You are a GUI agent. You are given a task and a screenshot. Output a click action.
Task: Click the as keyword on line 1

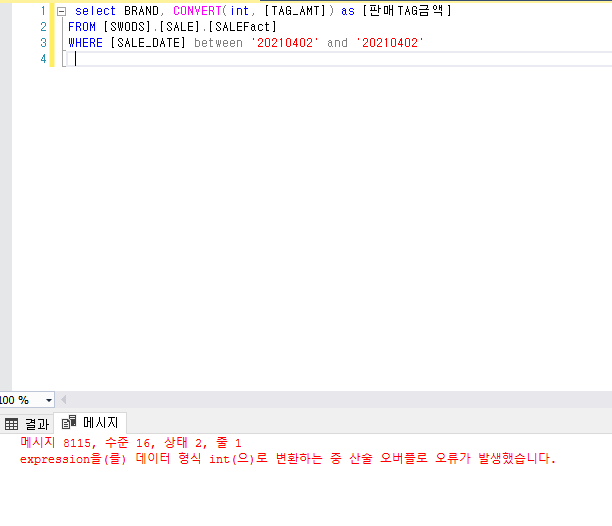pos(348,11)
